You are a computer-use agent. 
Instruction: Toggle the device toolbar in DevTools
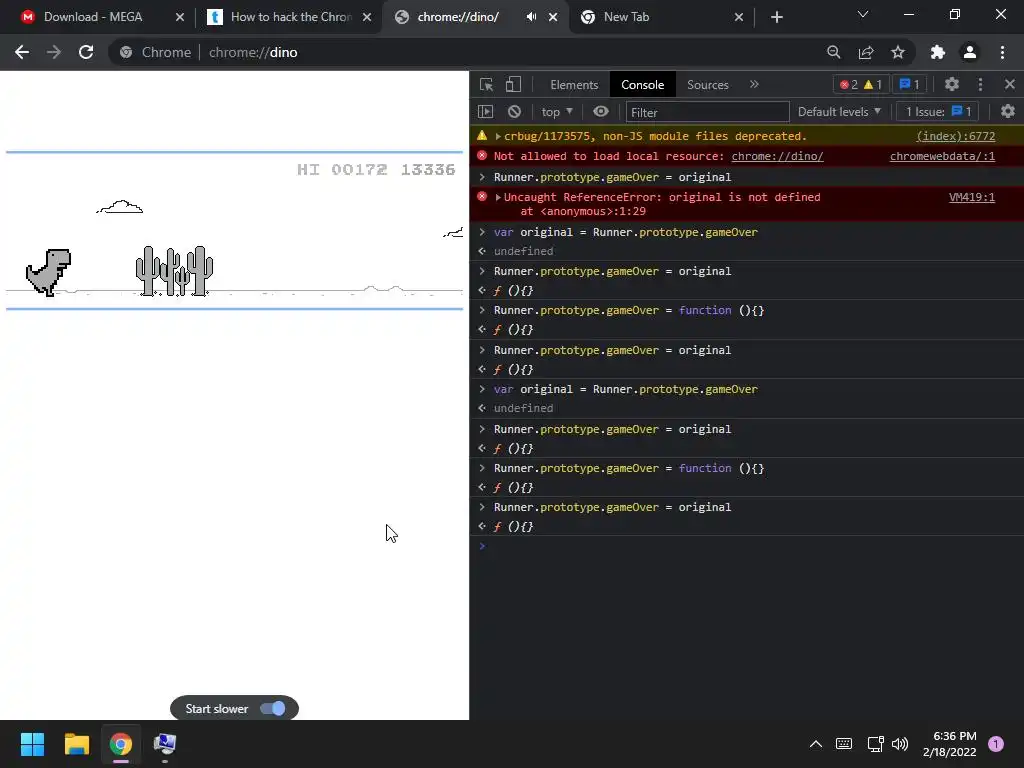point(513,84)
